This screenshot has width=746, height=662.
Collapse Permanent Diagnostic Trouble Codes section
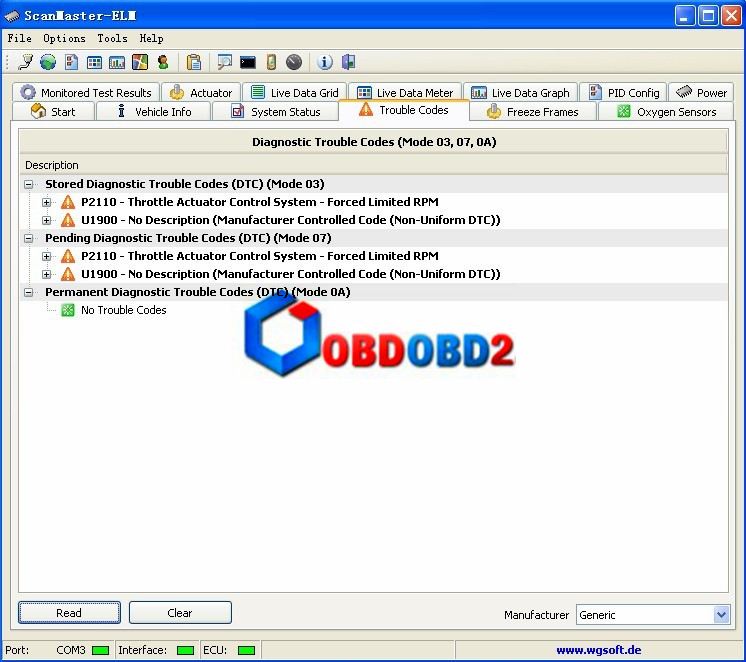tap(29, 292)
